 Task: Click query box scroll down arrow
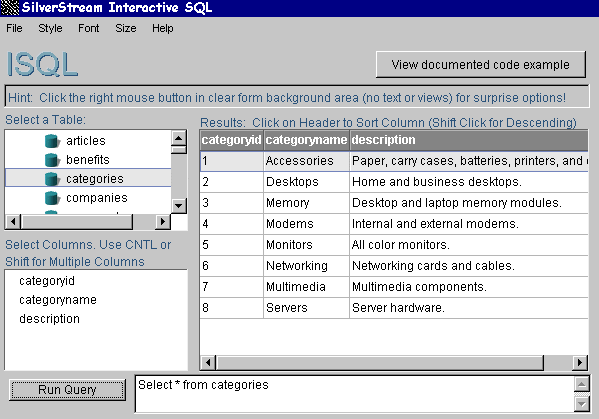click(582, 404)
